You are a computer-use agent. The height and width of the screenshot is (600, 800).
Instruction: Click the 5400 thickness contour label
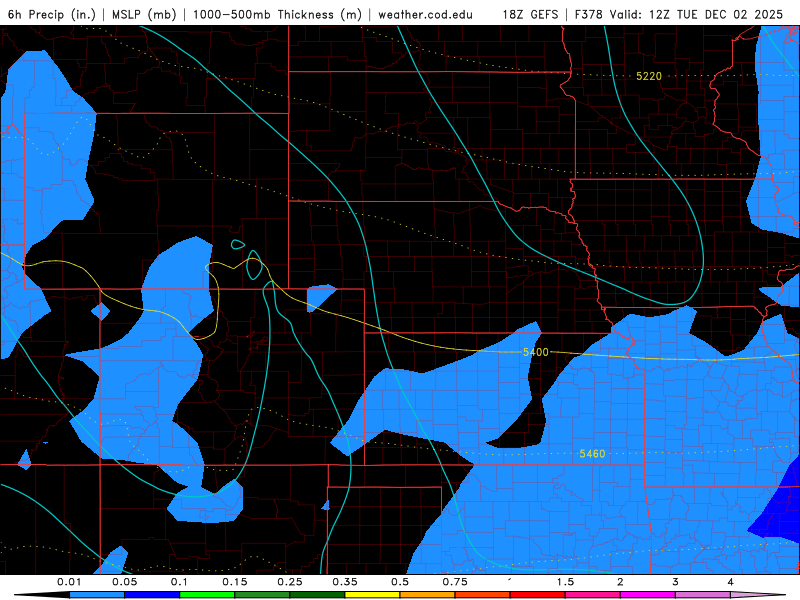(536, 352)
